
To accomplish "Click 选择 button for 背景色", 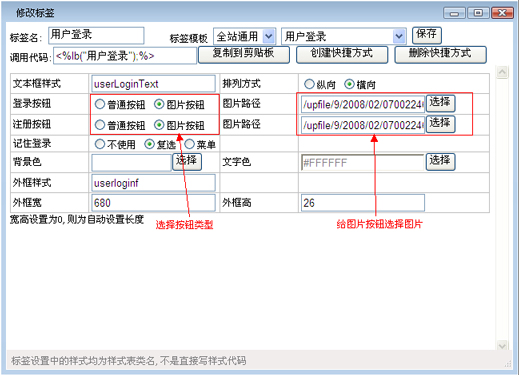I will click(x=187, y=162).
